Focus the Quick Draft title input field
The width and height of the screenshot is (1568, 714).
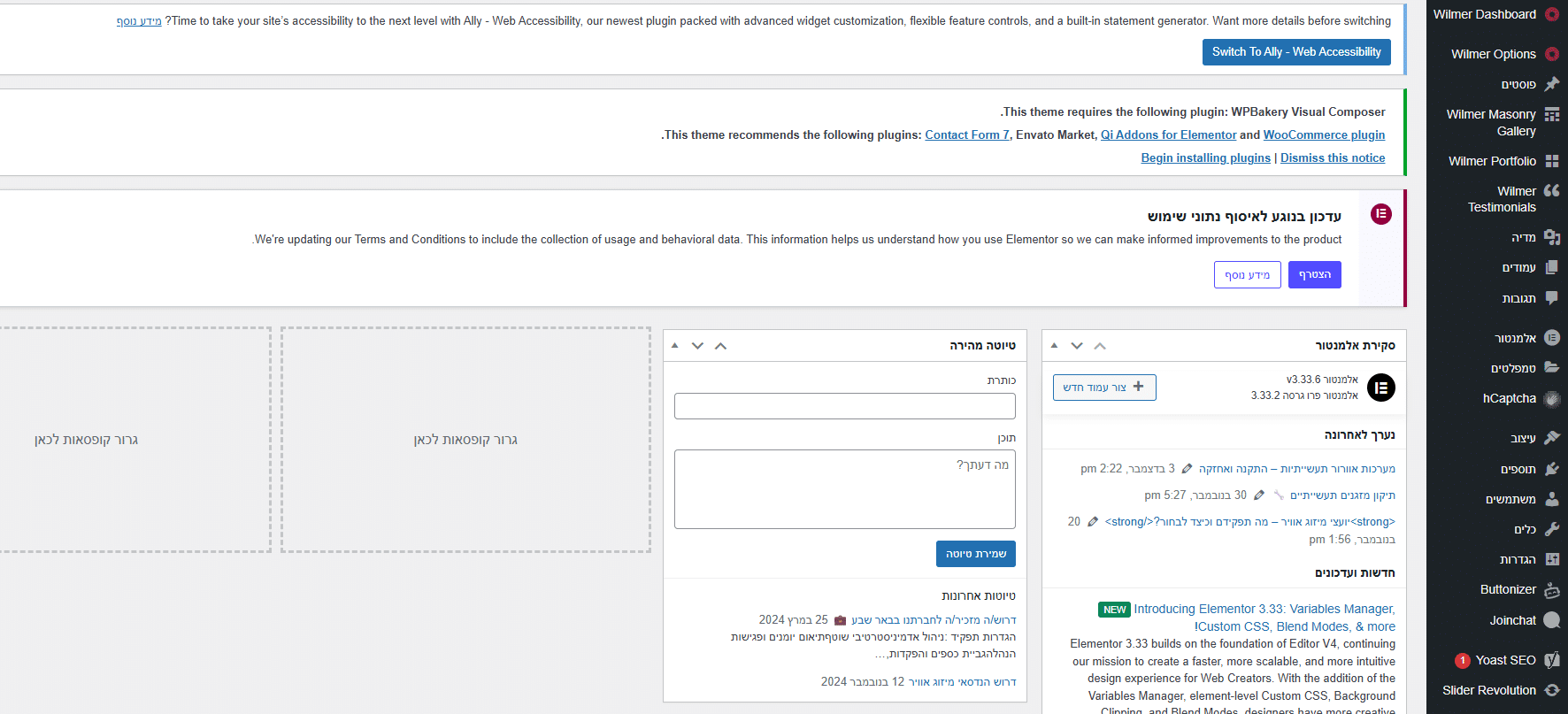click(x=845, y=406)
